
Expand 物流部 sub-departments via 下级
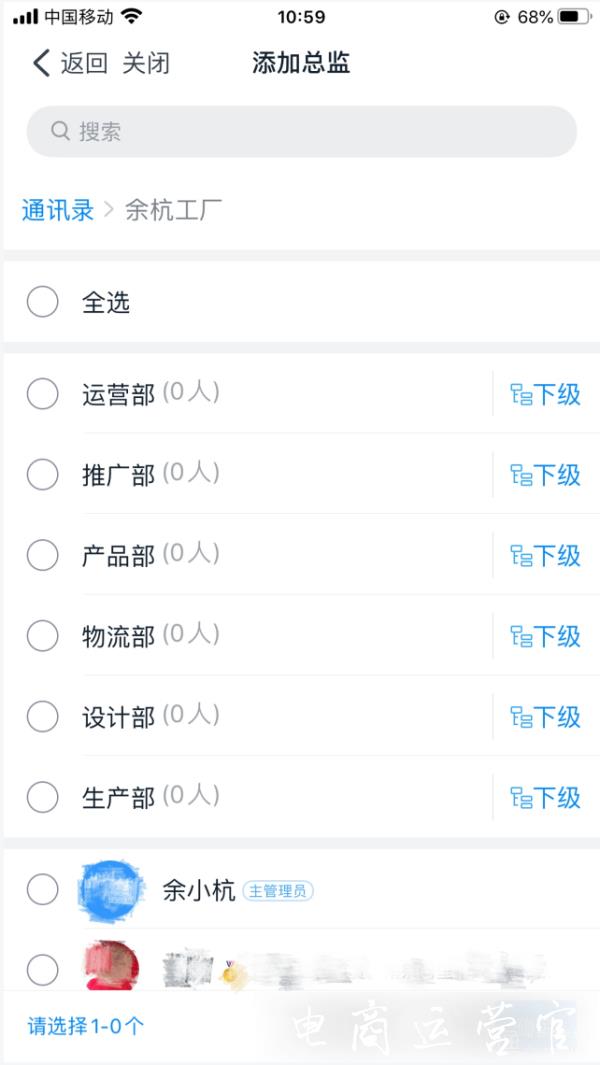tap(546, 636)
